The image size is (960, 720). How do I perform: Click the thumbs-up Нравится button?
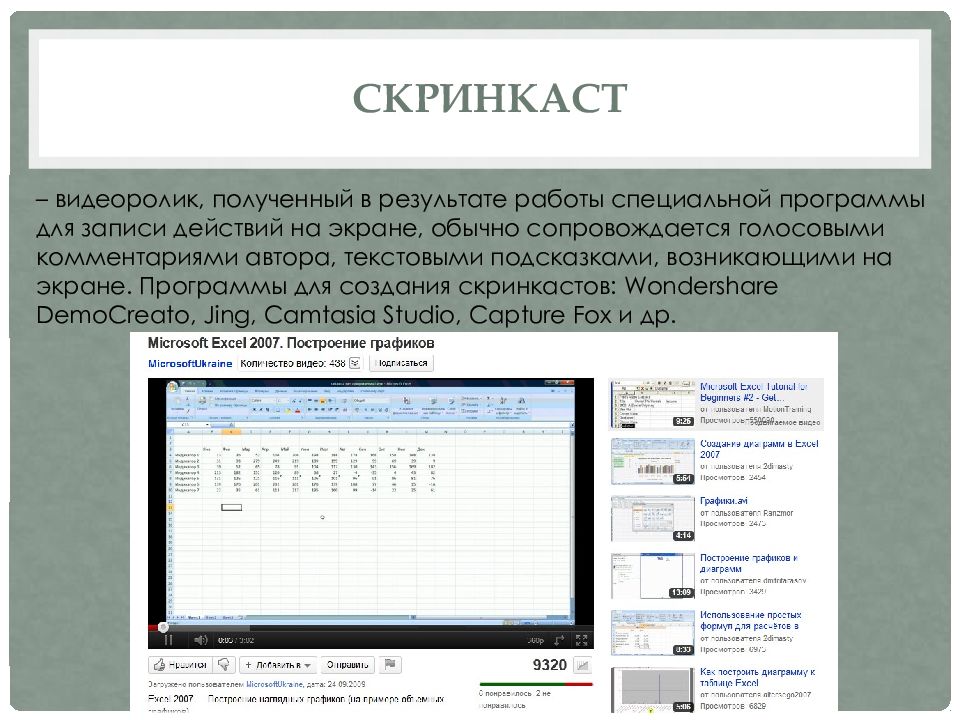pos(180,665)
